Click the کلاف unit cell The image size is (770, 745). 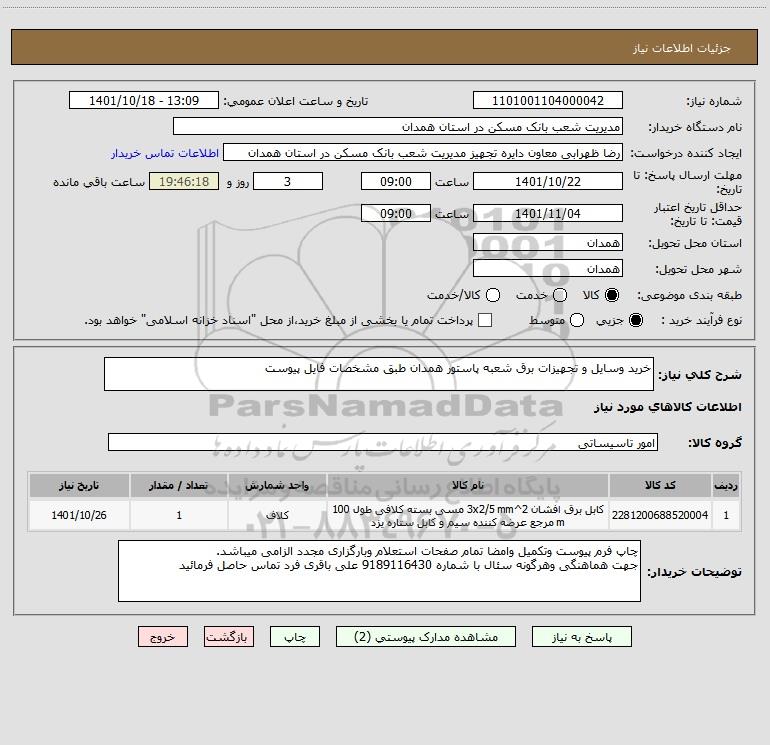click(277, 515)
